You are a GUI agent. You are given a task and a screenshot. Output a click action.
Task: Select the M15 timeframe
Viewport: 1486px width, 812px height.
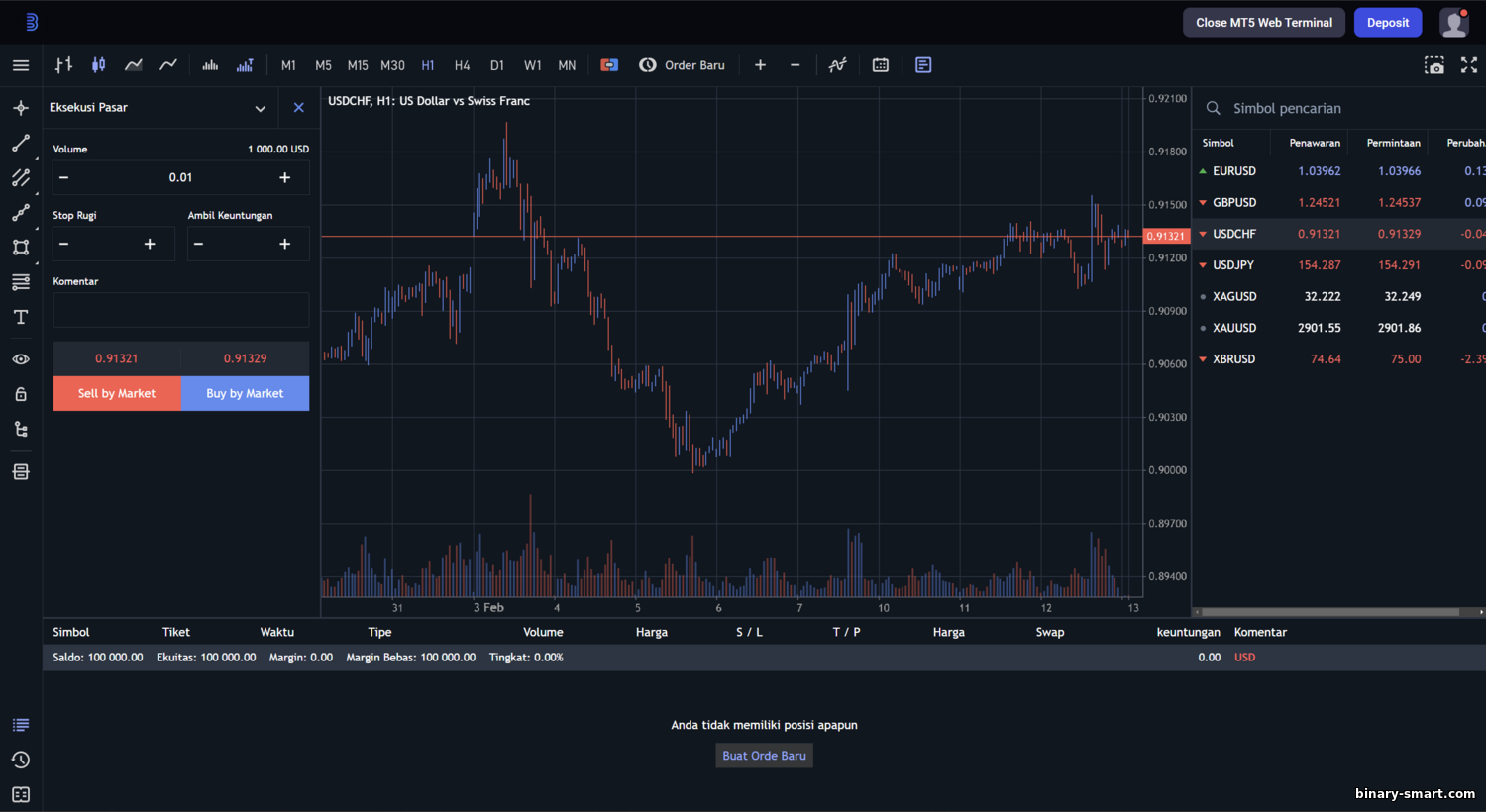pos(358,65)
